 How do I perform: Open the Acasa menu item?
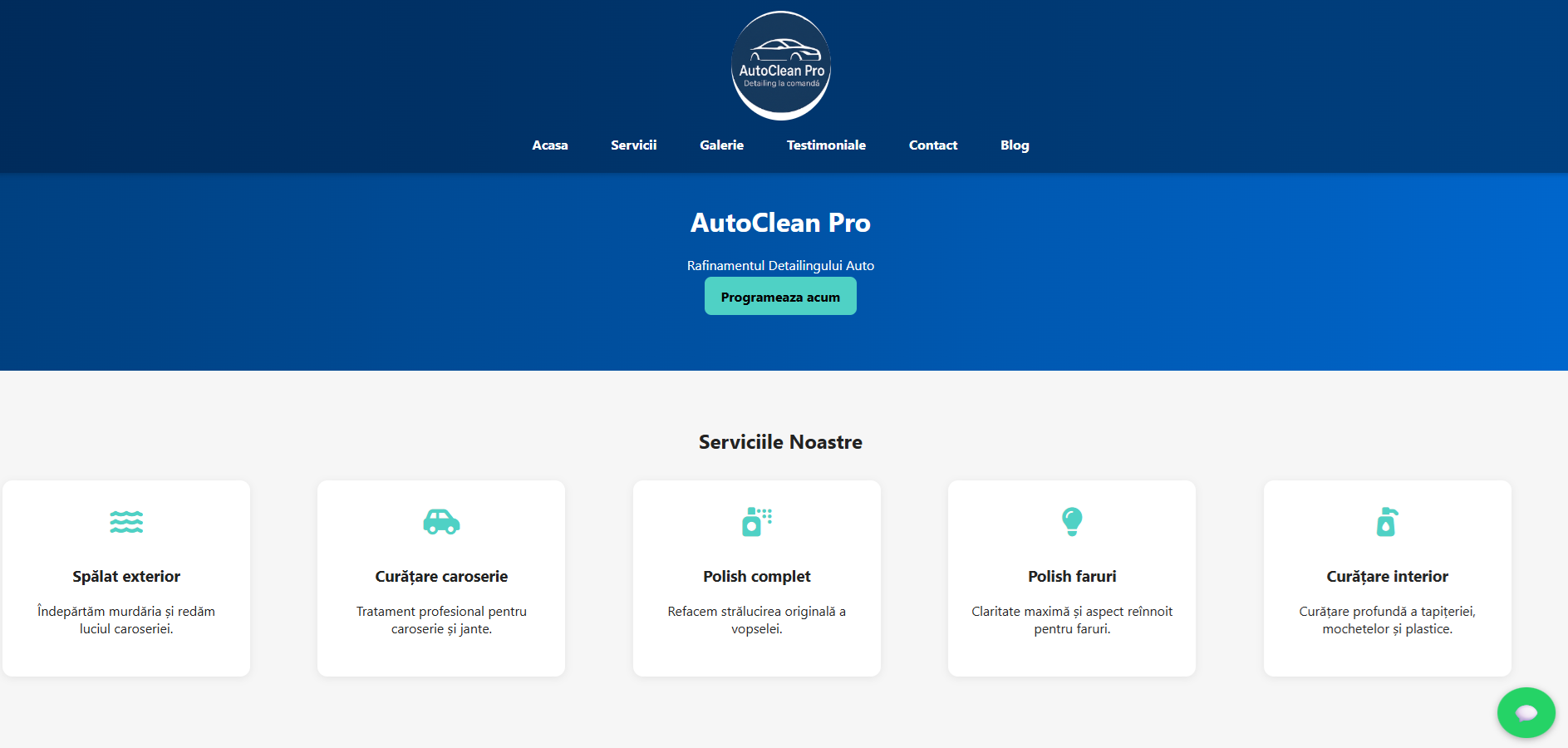pyautogui.click(x=550, y=145)
